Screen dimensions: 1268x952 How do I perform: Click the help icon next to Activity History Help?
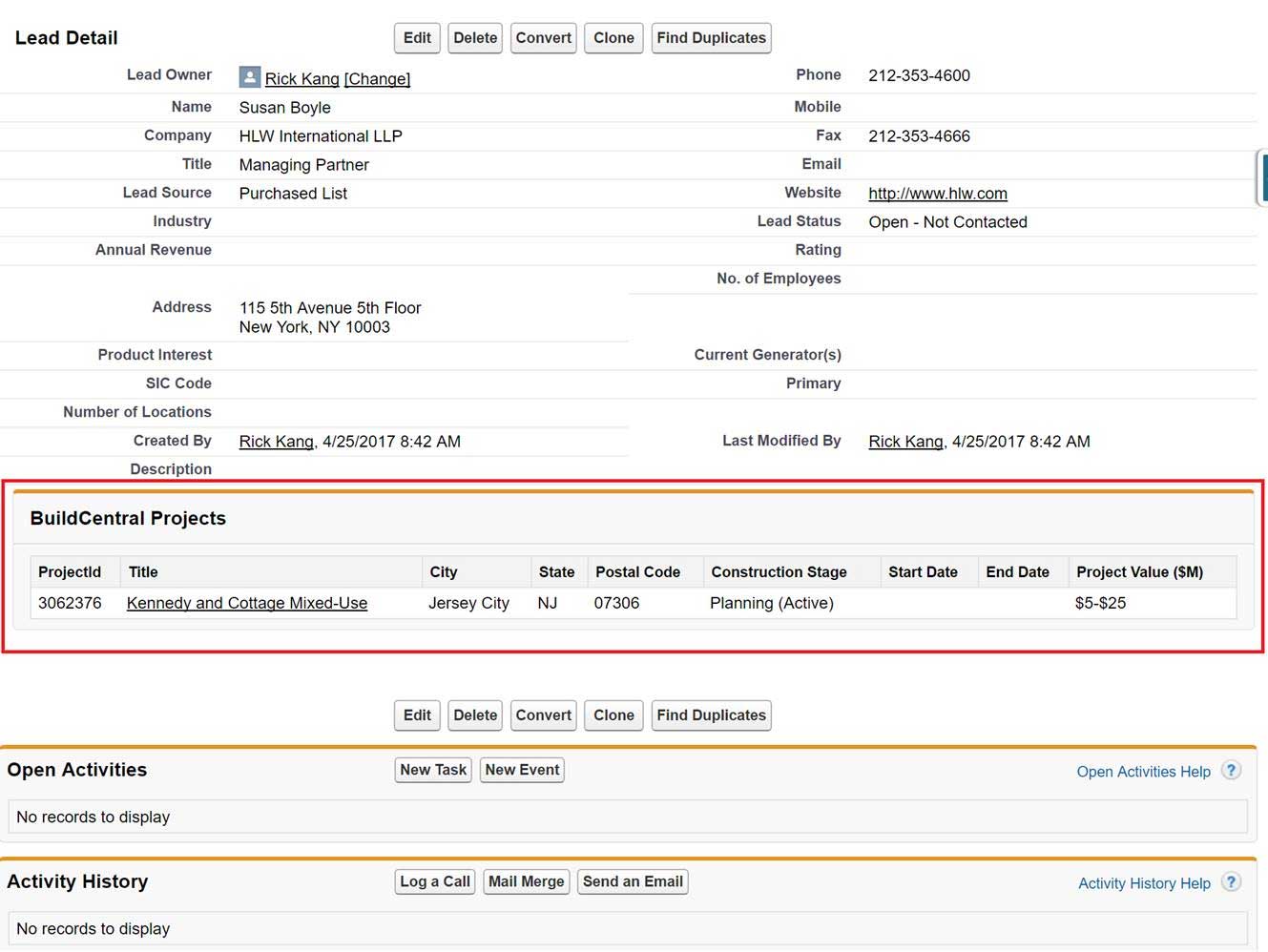click(x=1231, y=882)
